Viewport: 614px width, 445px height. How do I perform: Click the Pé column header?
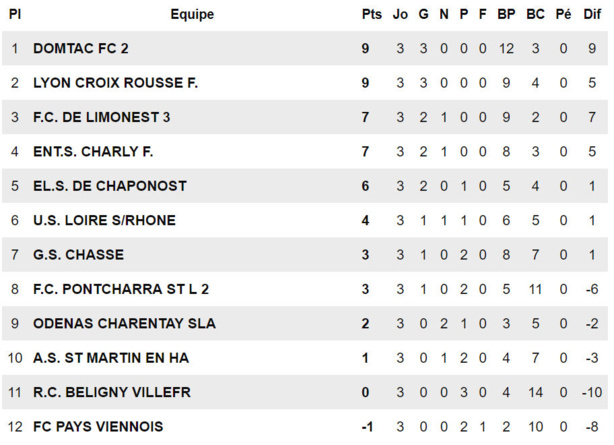click(x=563, y=15)
